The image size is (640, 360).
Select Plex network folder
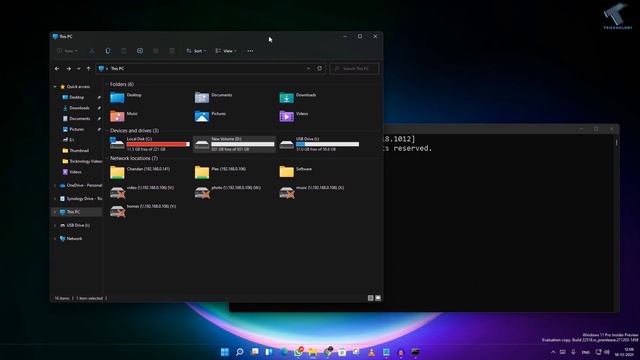221,172
